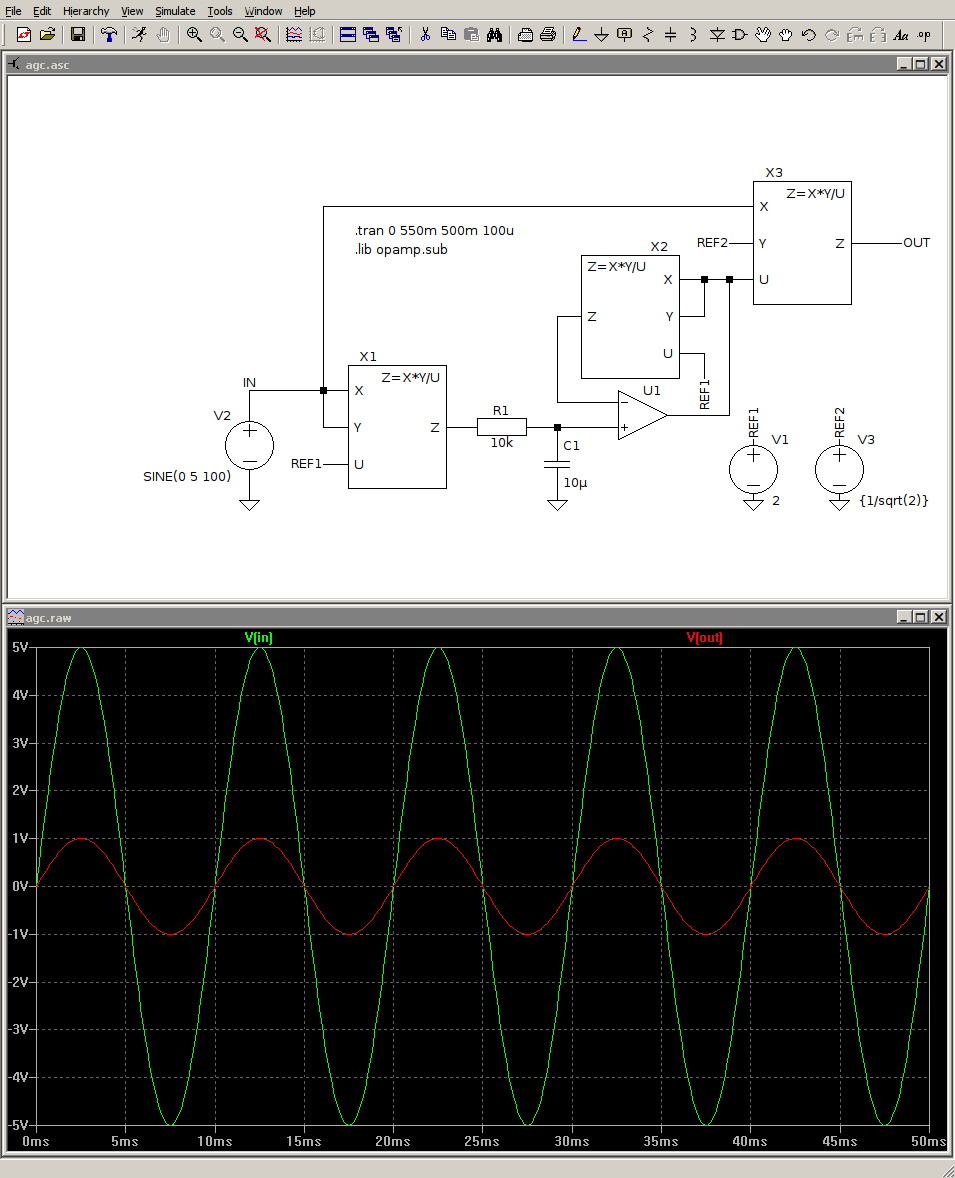
Task: Add text with the Aa icon
Action: point(901,35)
